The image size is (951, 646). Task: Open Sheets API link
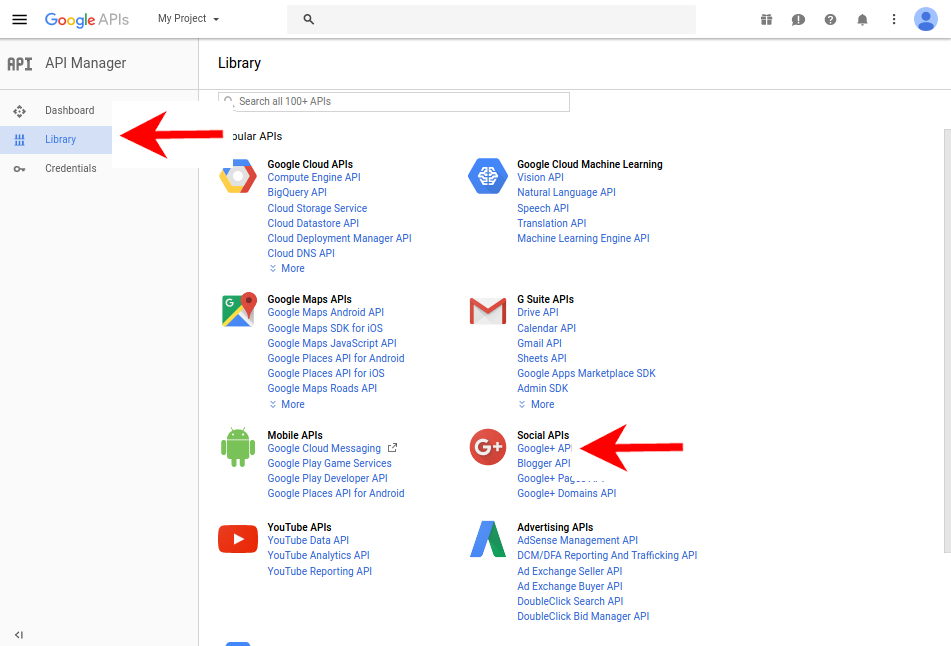pyautogui.click(x=542, y=358)
